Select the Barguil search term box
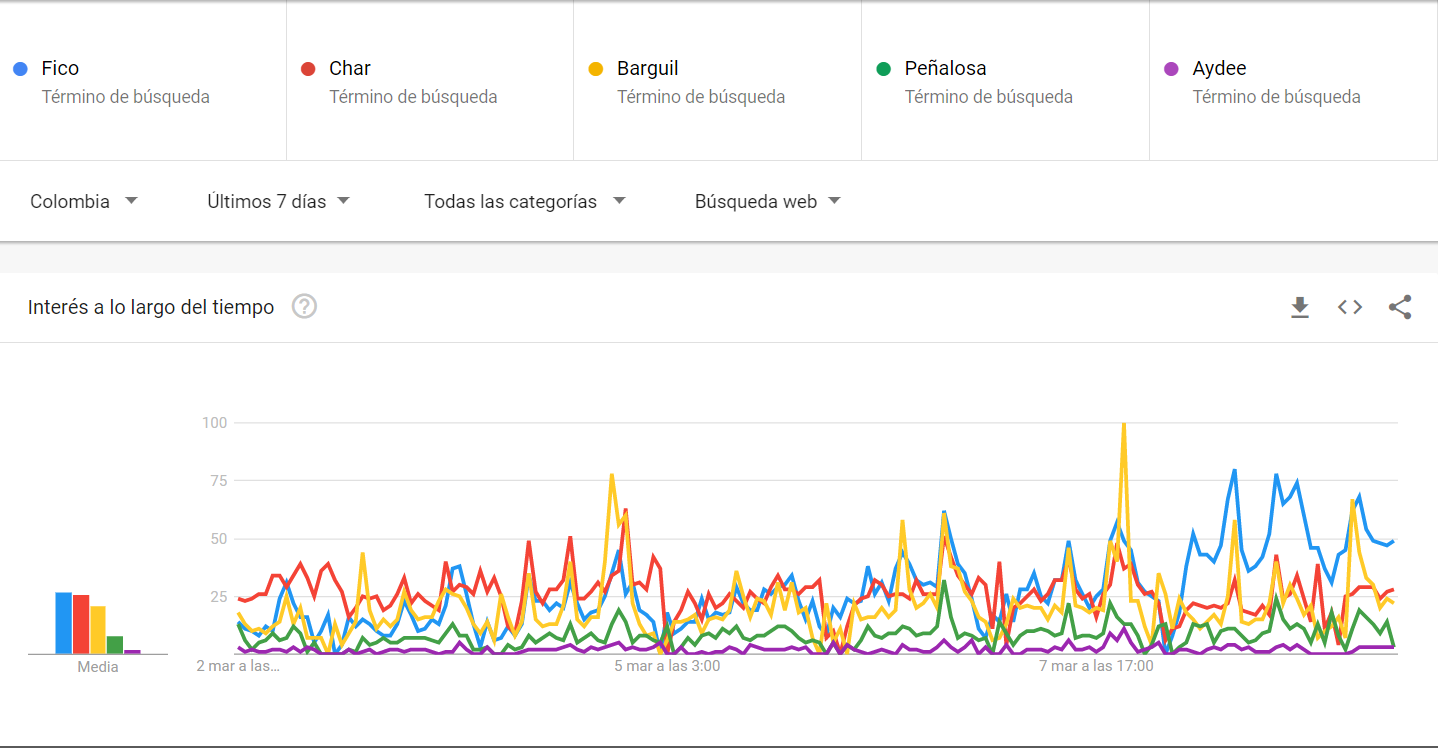Image resolution: width=1438 pixels, height=748 pixels. (648, 69)
